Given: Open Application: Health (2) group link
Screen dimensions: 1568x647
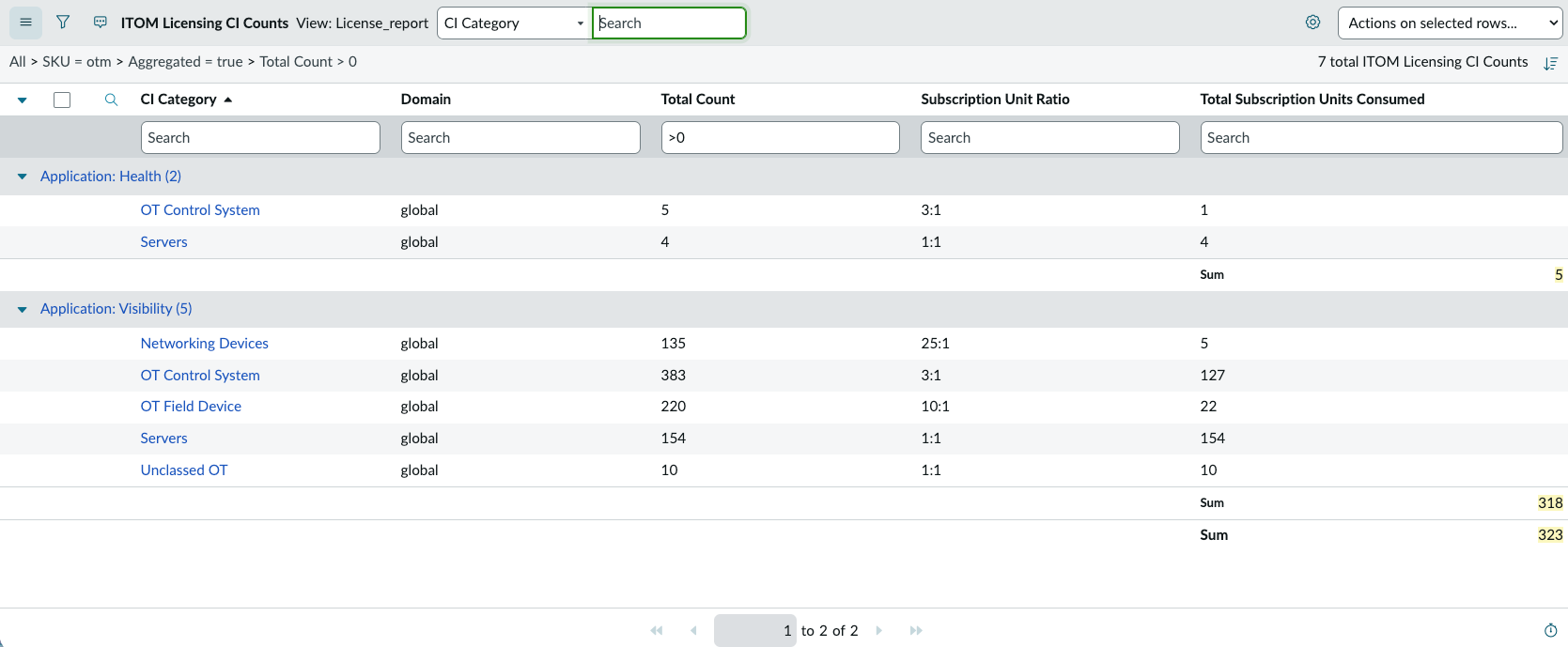Looking at the screenshot, I should pyautogui.click(x=111, y=177).
